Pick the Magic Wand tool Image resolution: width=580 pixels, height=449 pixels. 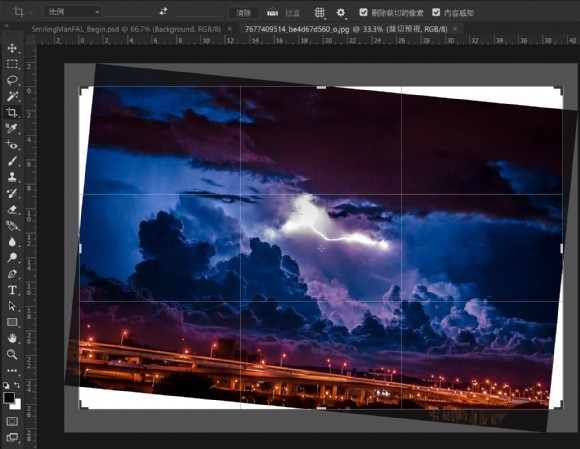click(12, 96)
